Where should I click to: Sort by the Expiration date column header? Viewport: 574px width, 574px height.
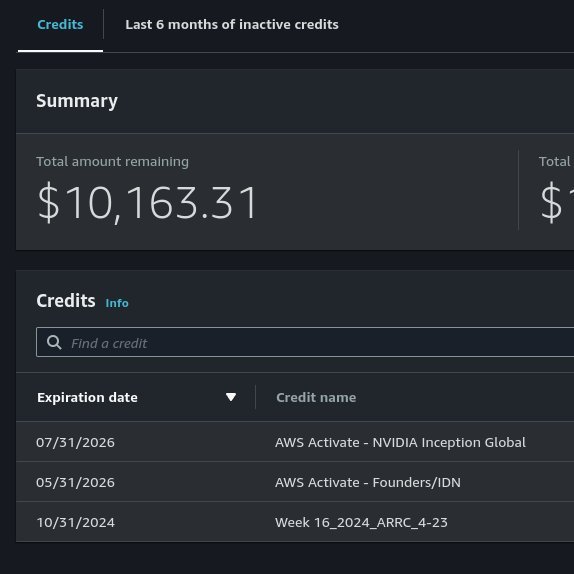coord(87,397)
